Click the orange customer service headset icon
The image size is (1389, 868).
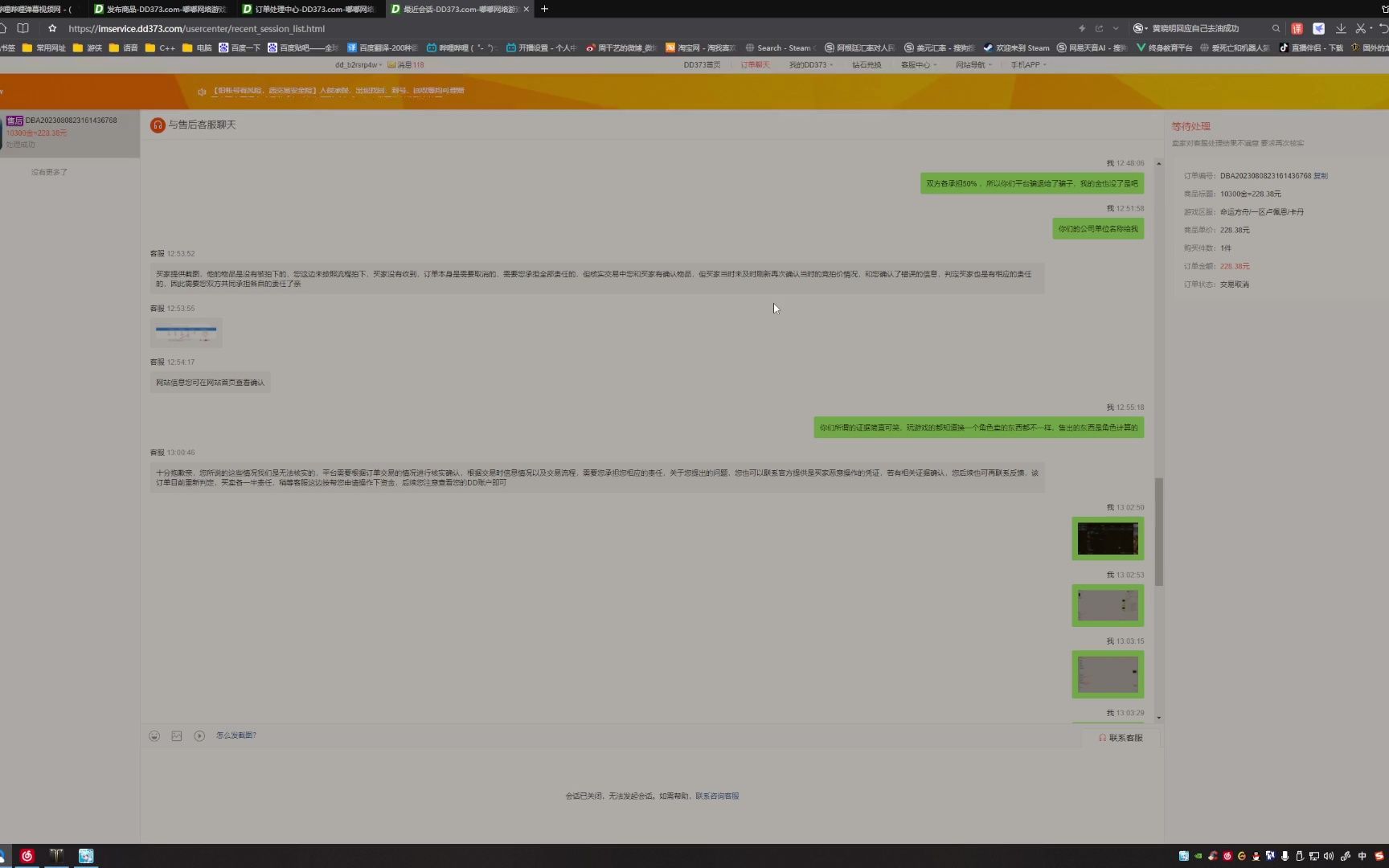(158, 125)
